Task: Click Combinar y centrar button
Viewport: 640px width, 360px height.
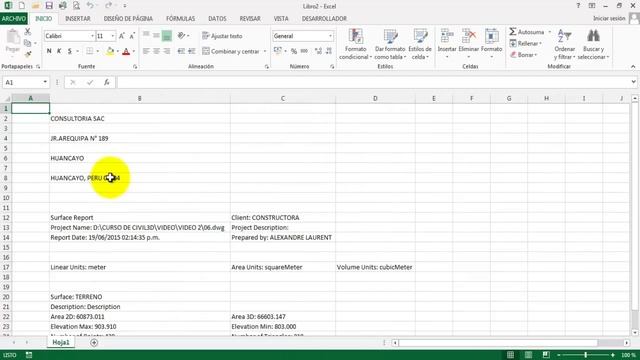Action: pos(231,51)
